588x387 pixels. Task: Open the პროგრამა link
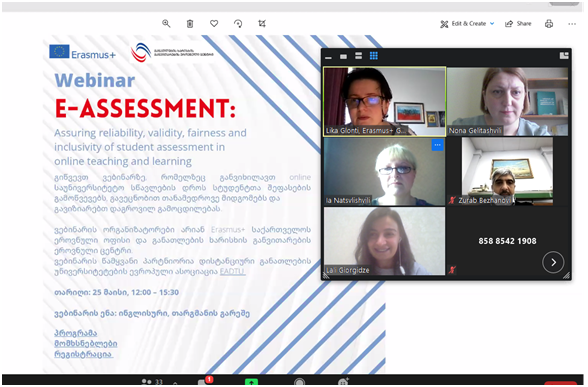(76, 333)
